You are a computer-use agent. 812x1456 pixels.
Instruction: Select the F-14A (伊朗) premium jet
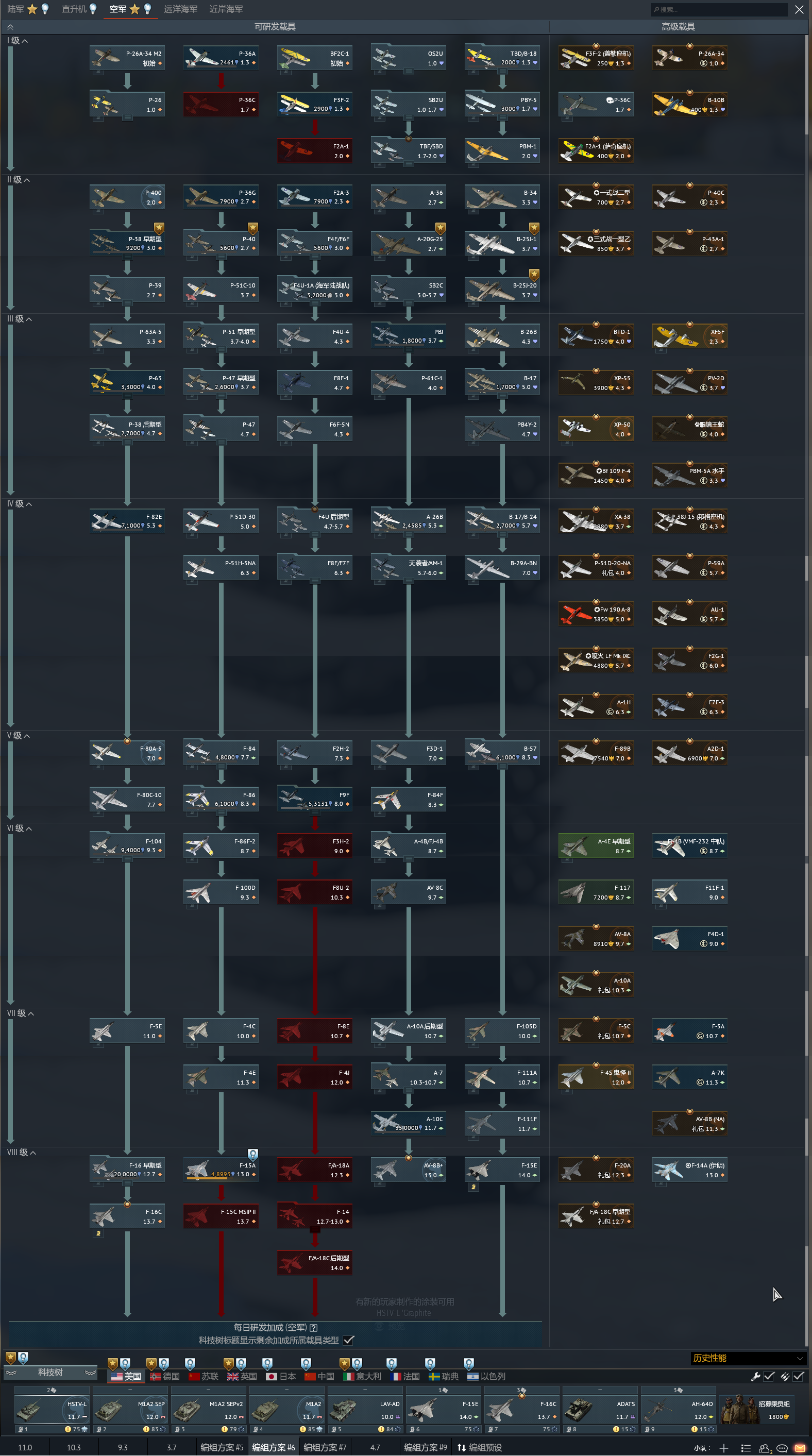tap(690, 1169)
